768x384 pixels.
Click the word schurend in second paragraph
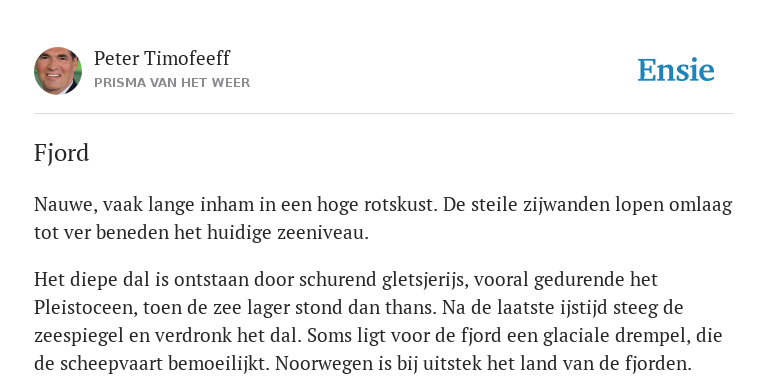pos(337,280)
